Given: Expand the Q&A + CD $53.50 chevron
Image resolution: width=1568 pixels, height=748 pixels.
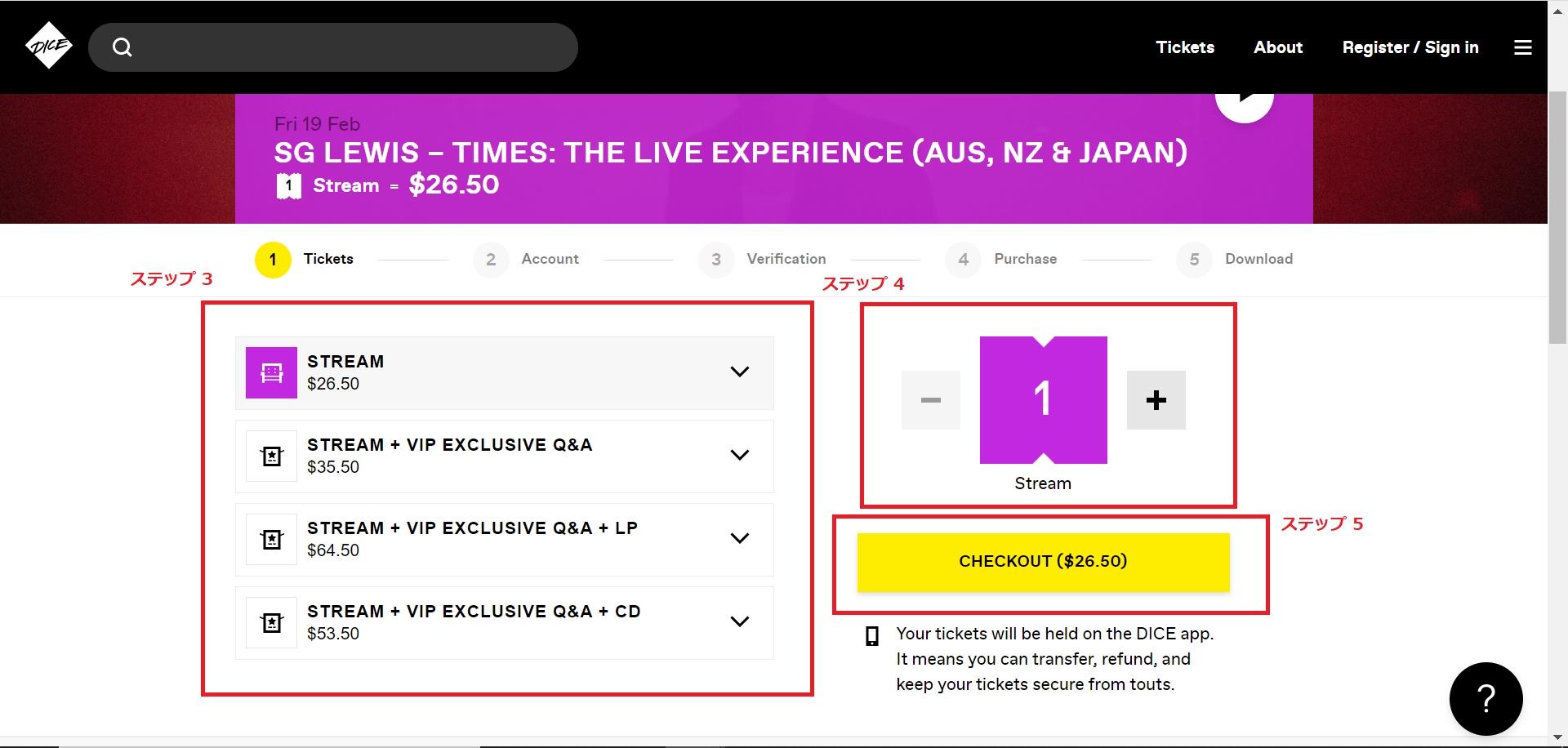Looking at the screenshot, I should [739, 622].
